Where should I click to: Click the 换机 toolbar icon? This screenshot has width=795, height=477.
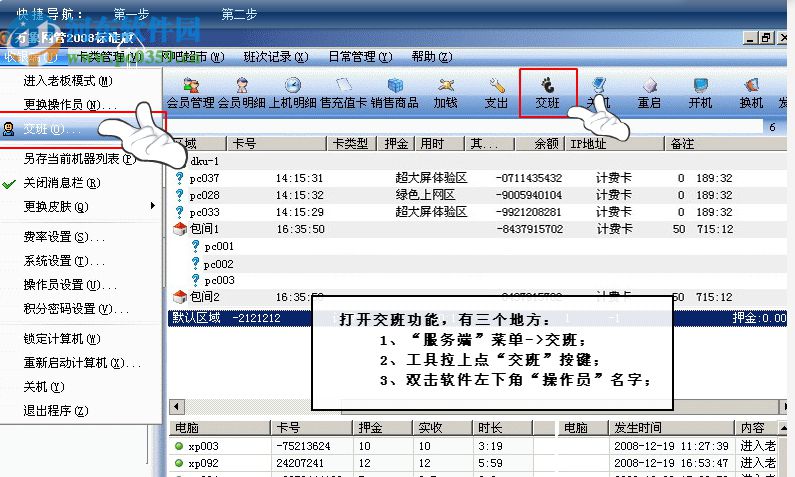751,93
